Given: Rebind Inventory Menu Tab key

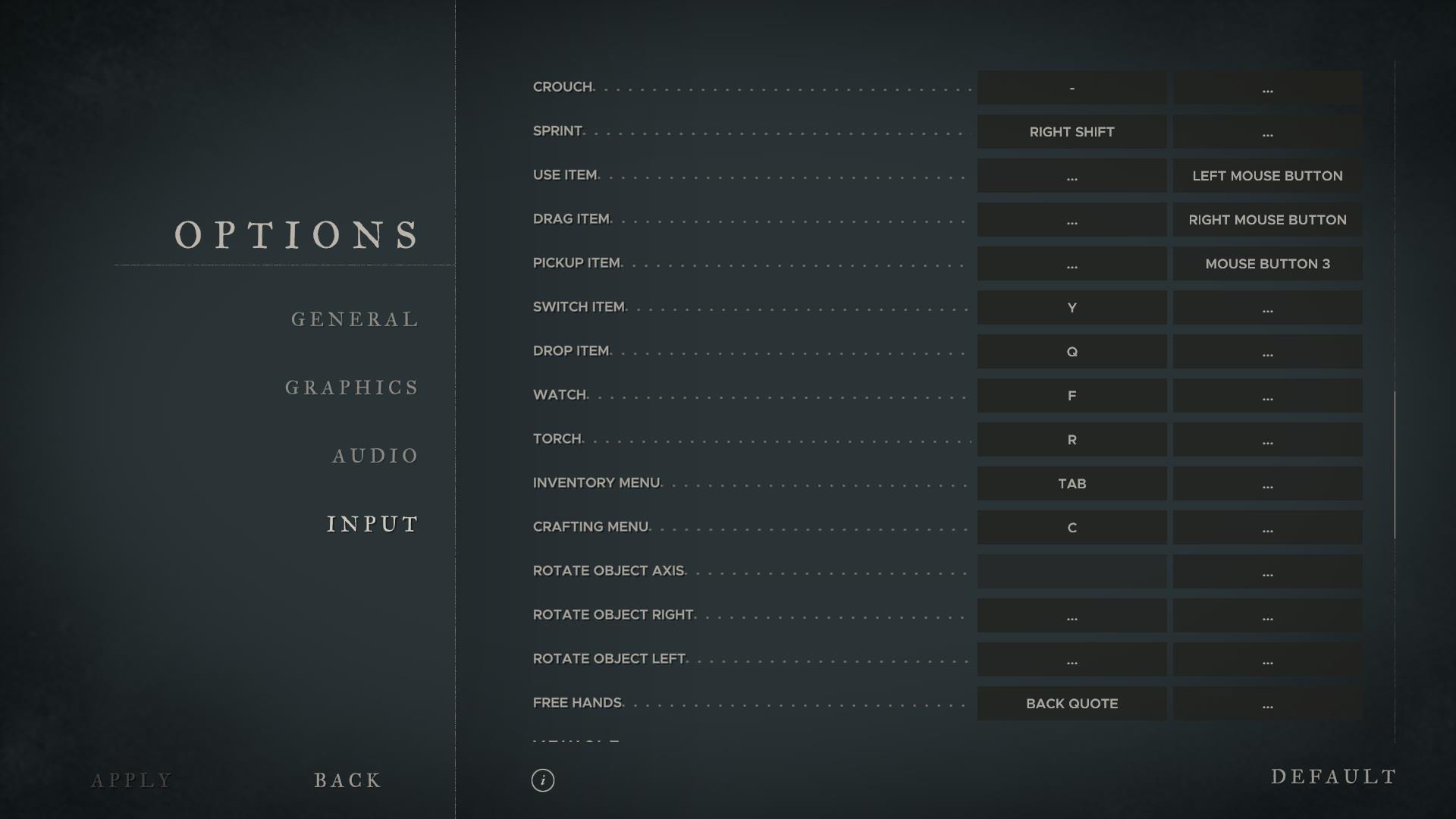Looking at the screenshot, I should click(1072, 484).
